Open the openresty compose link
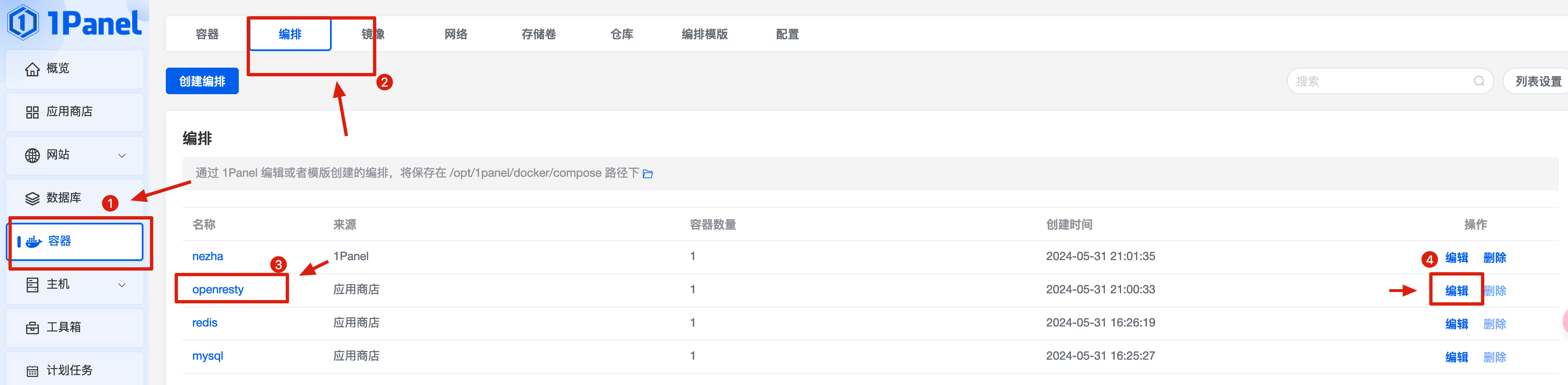Screen dimensions: 1568x385 (217, 289)
